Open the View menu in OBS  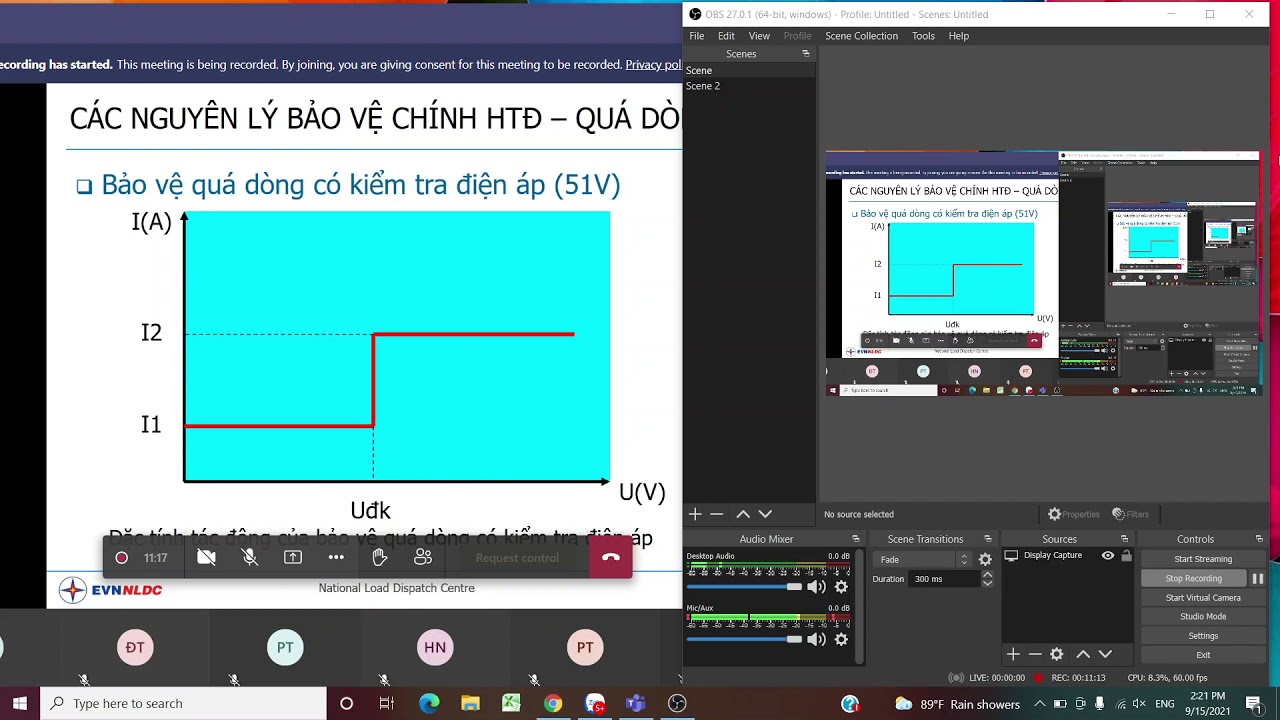point(759,36)
